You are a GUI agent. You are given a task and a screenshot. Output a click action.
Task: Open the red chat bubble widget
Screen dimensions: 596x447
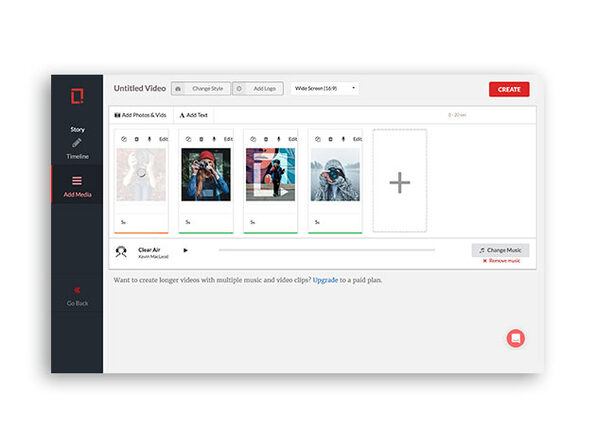coord(515,338)
